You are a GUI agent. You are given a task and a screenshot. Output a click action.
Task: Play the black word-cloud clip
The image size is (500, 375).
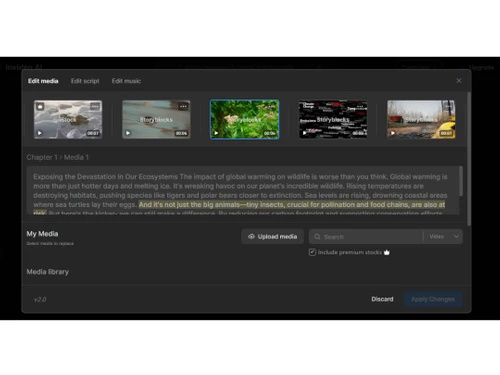tap(305, 133)
